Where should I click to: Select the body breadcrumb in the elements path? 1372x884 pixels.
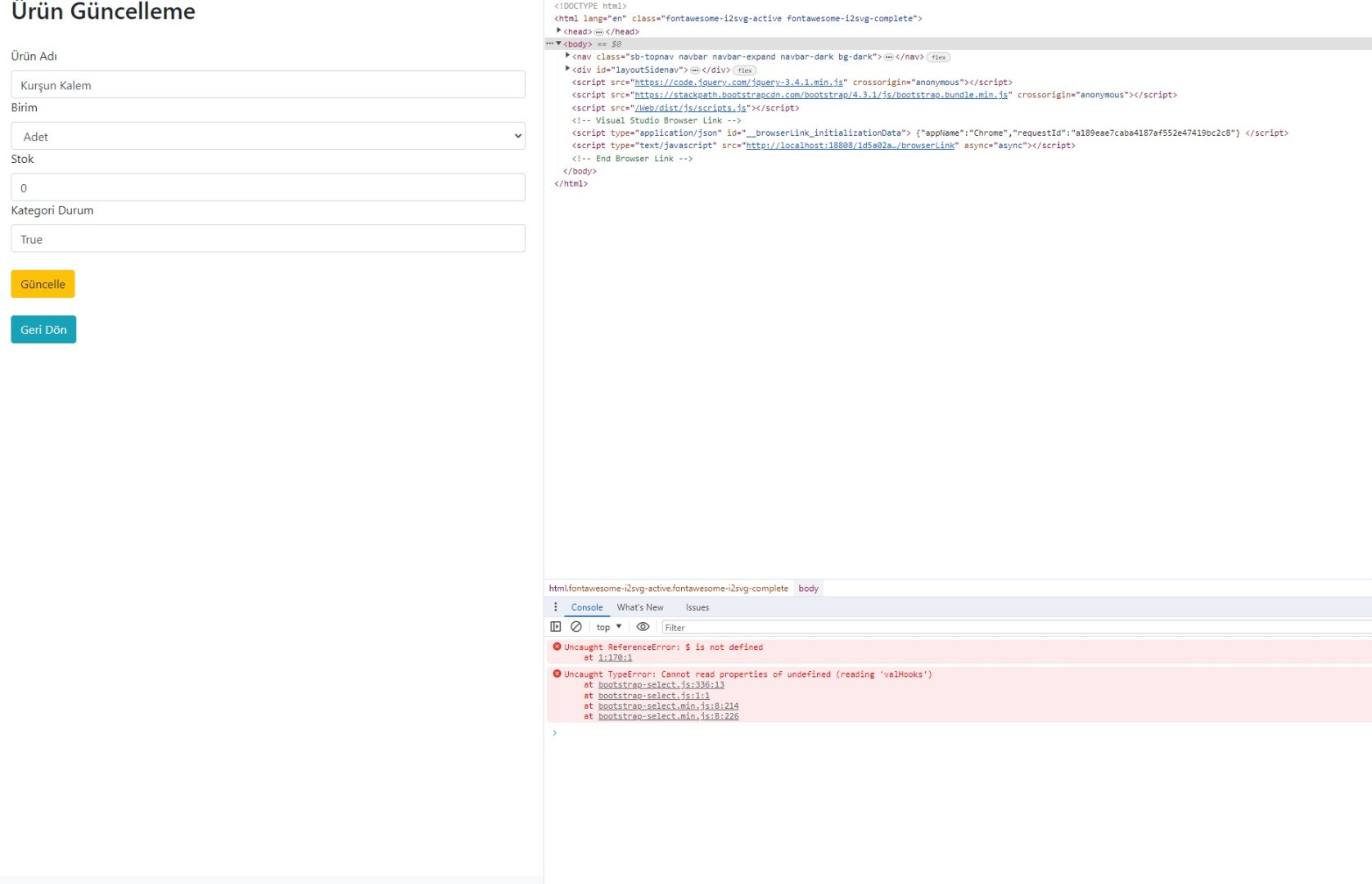point(809,589)
